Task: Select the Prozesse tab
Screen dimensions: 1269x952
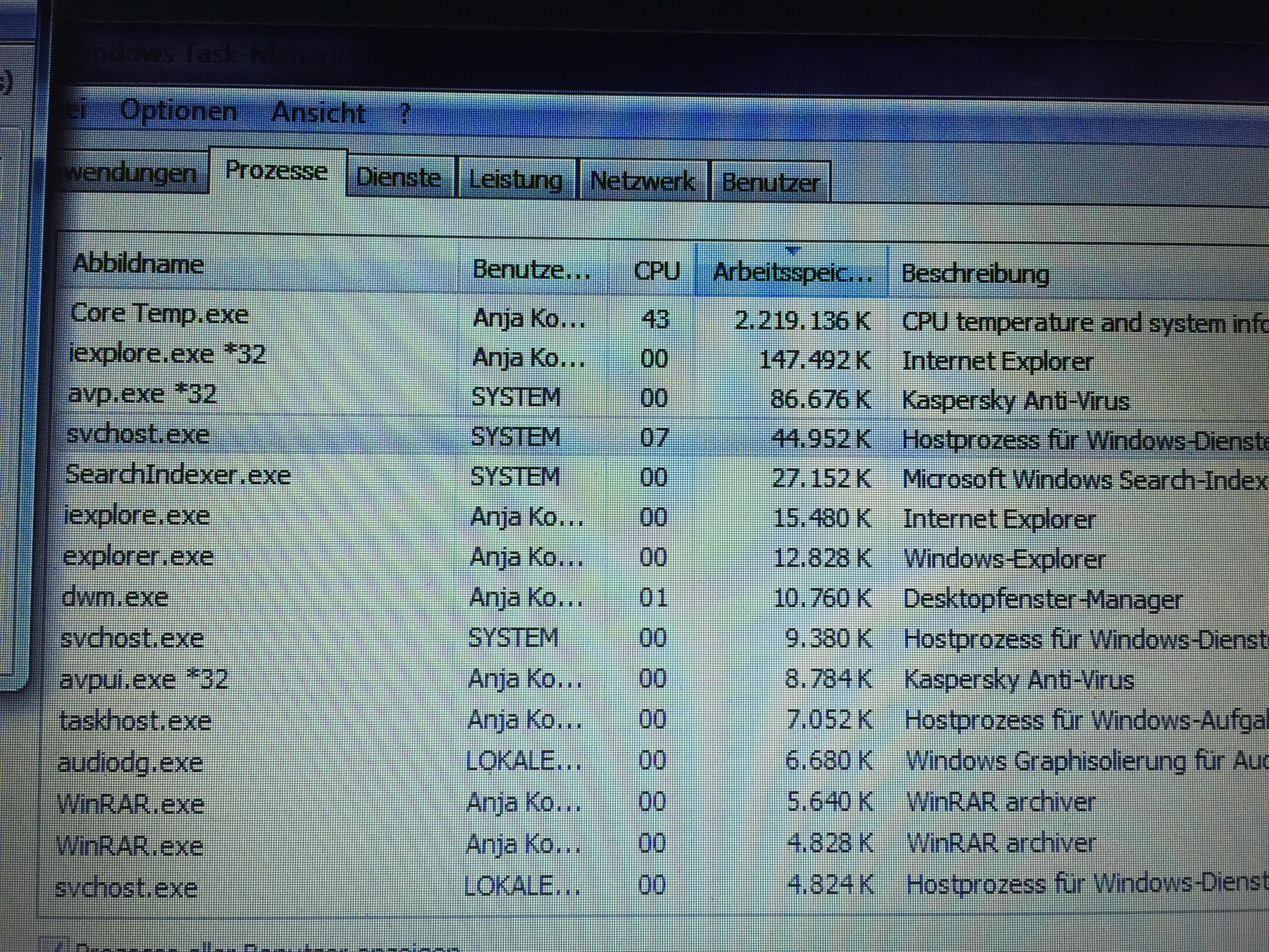Action: [x=276, y=171]
